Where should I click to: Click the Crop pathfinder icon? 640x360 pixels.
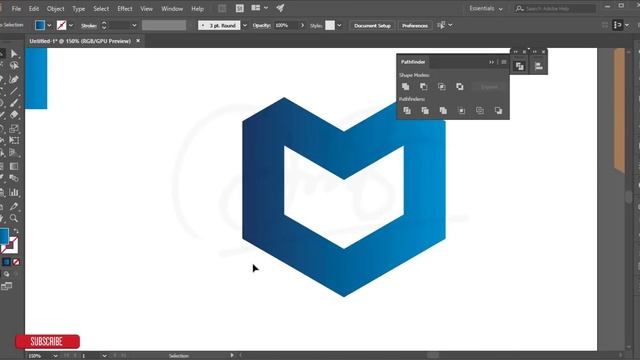tap(461, 111)
